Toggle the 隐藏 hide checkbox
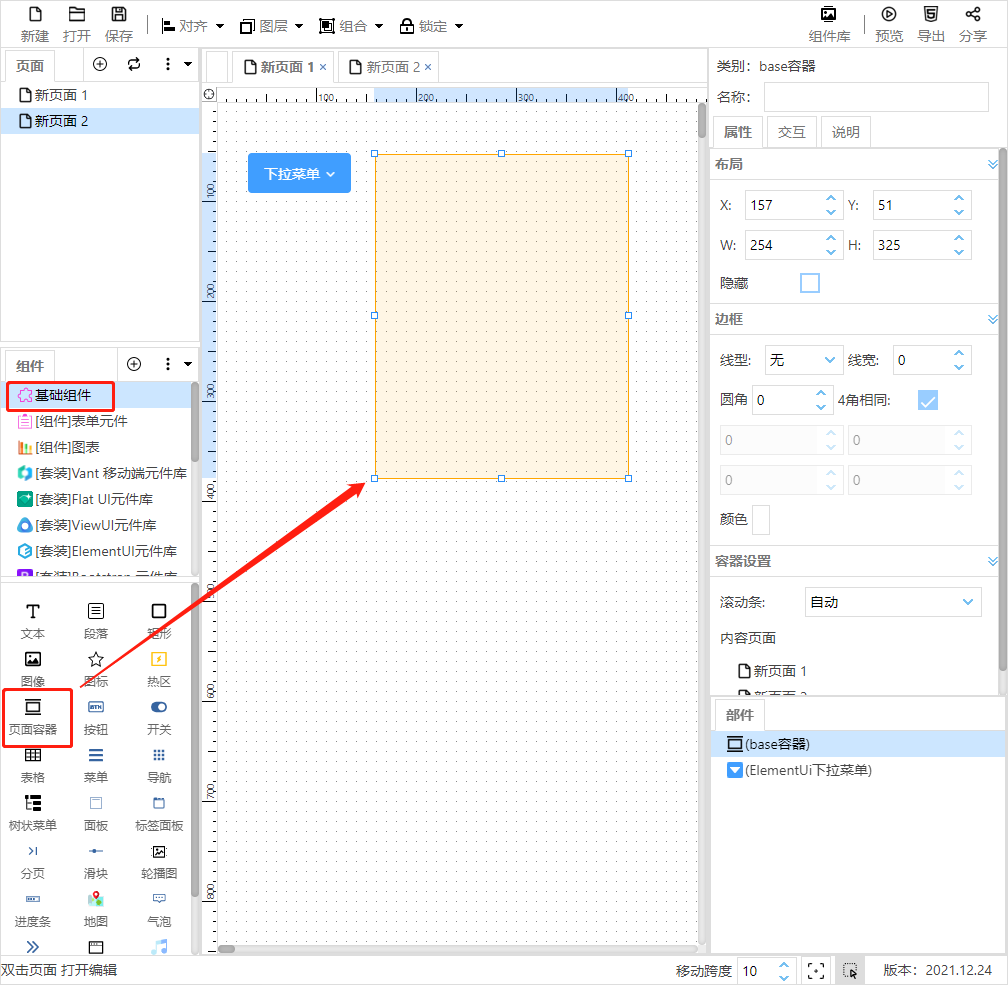The width and height of the screenshot is (1008, 985). tap(809, 283)
